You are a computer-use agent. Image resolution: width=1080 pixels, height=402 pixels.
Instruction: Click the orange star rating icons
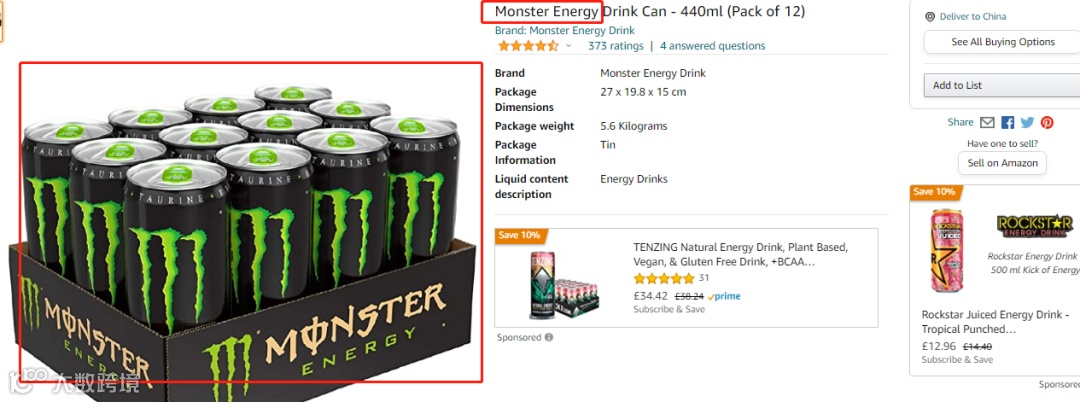[x=528, y=46]
